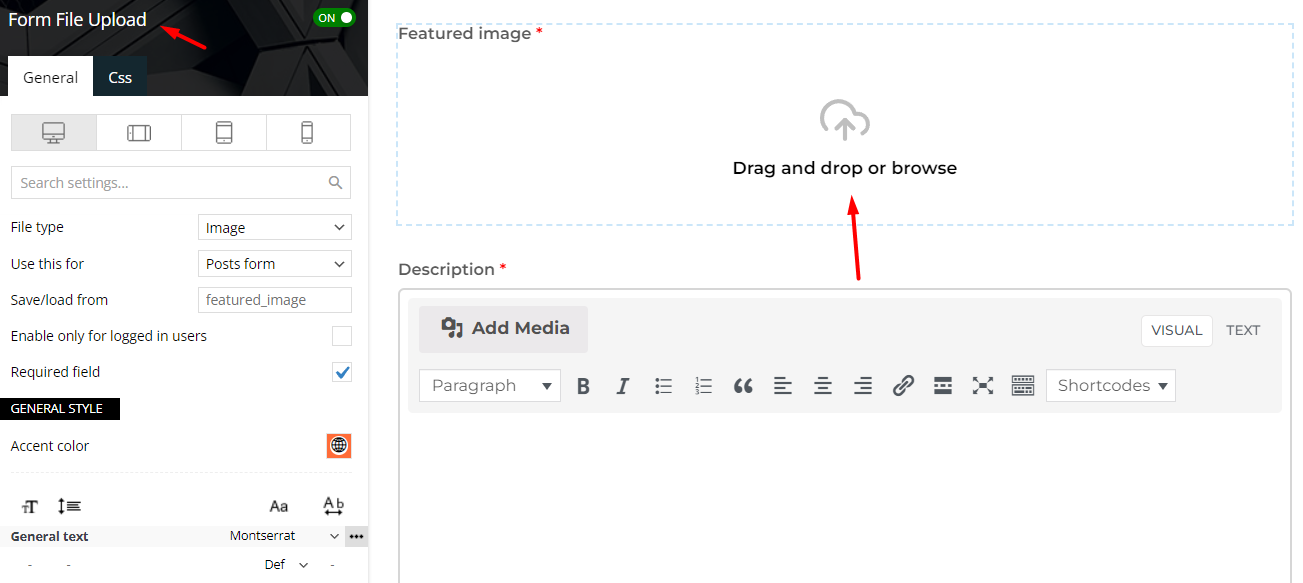The width and height of the screenshot is (1303, 583).
Task: Check Enable only for logged in users
Action: [342, 336]
